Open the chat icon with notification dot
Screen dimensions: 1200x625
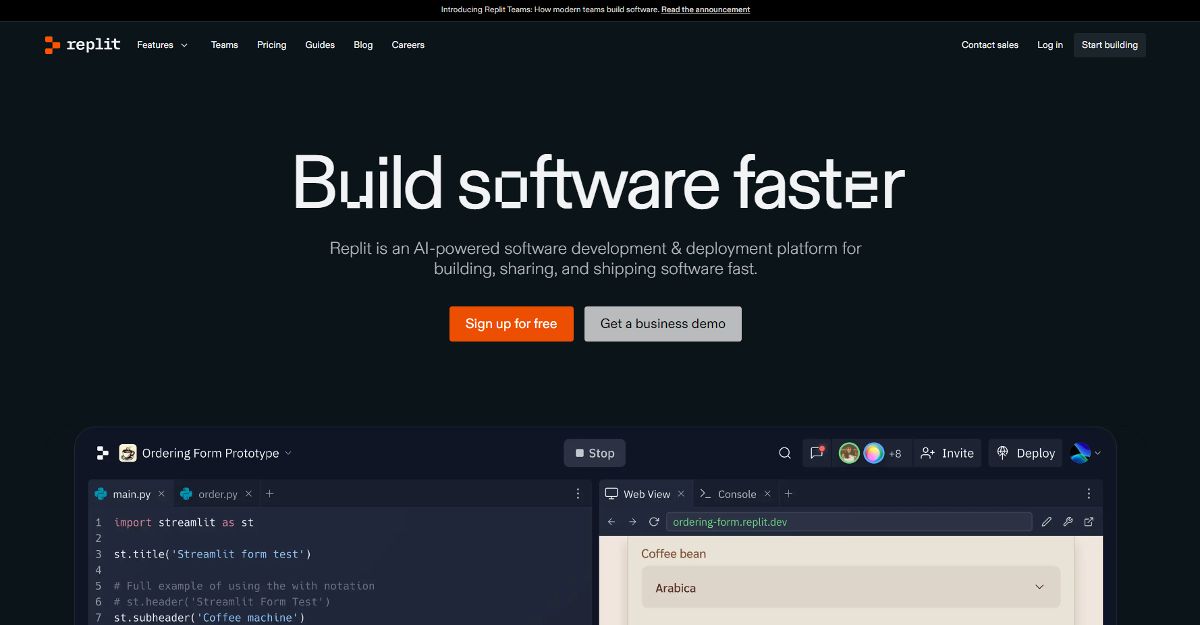coord(817,453)
